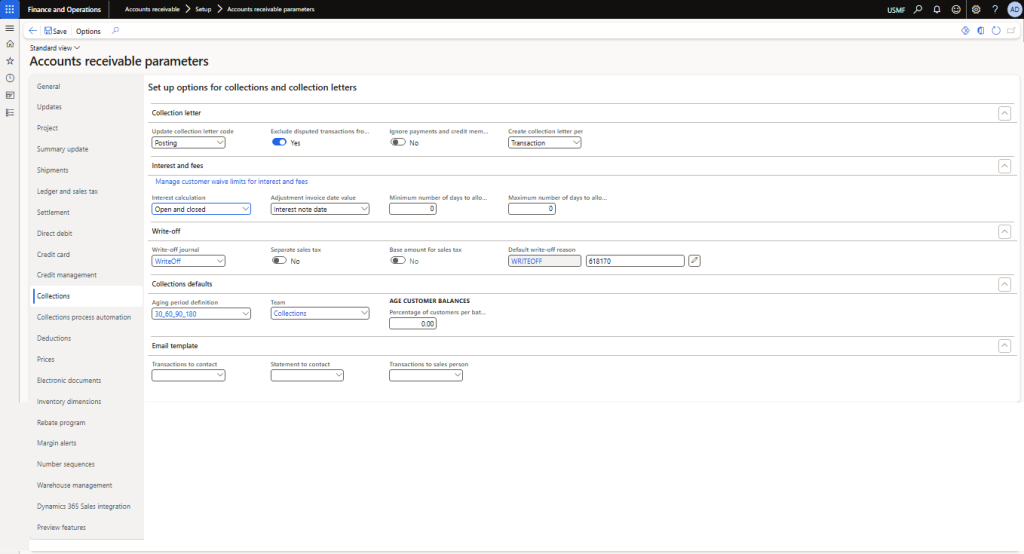The height and width of the screenshot is (554, 1024).
Task: Open Favorites star in left rail
Action: [x=10, y=61]
